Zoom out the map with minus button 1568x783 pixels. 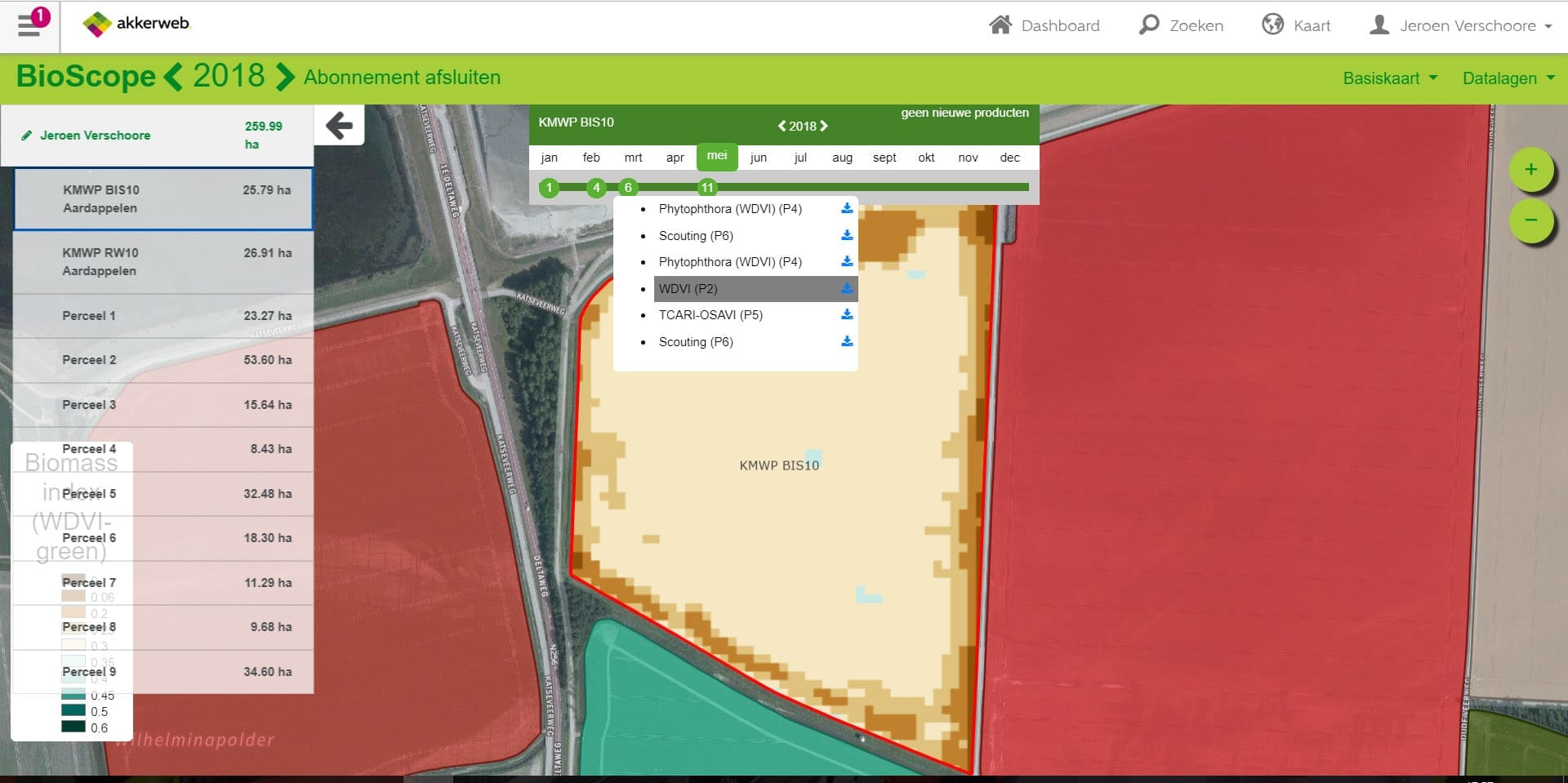click(1531, 220)
